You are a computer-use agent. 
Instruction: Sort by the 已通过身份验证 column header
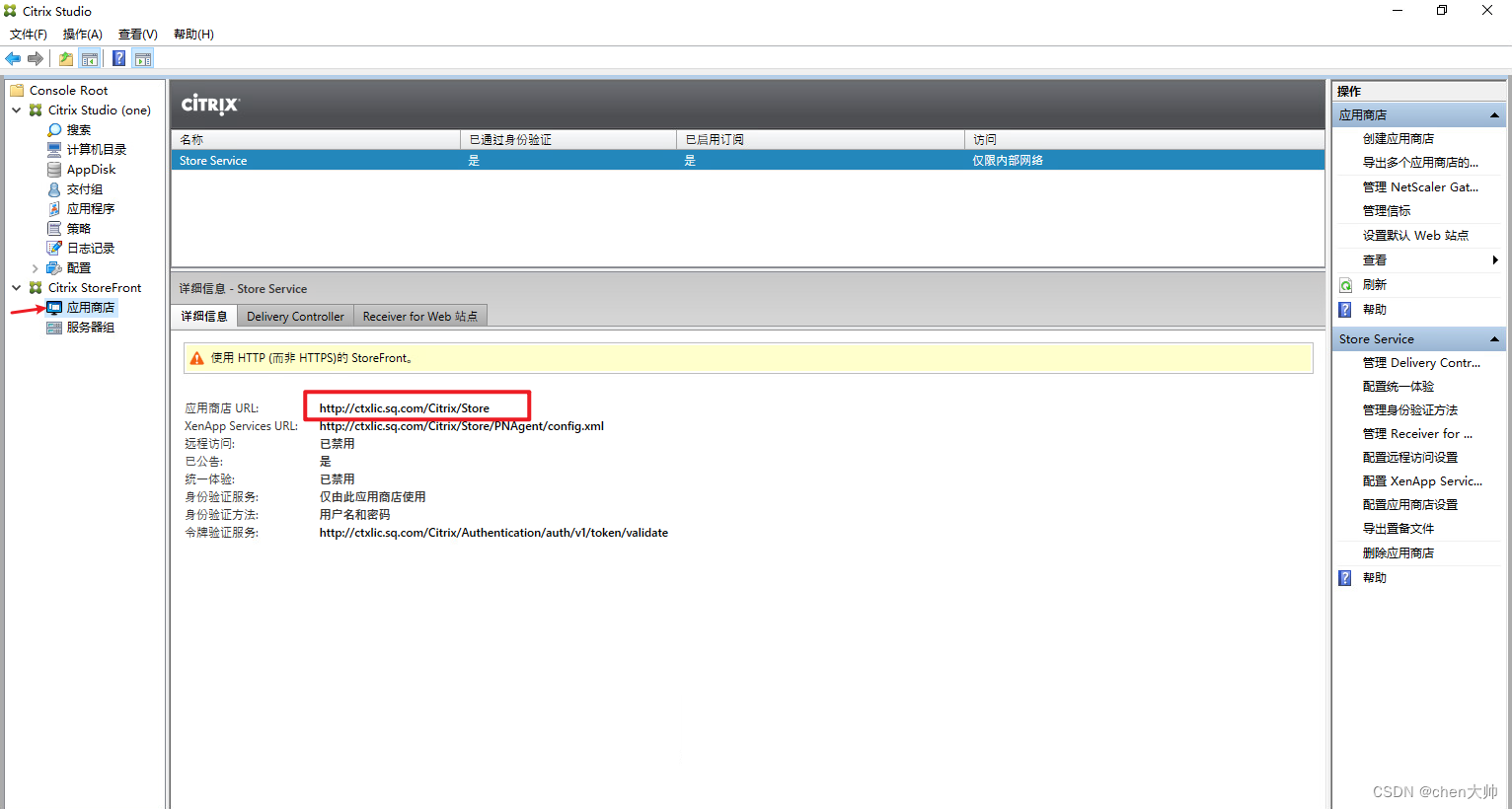(568, 139)
